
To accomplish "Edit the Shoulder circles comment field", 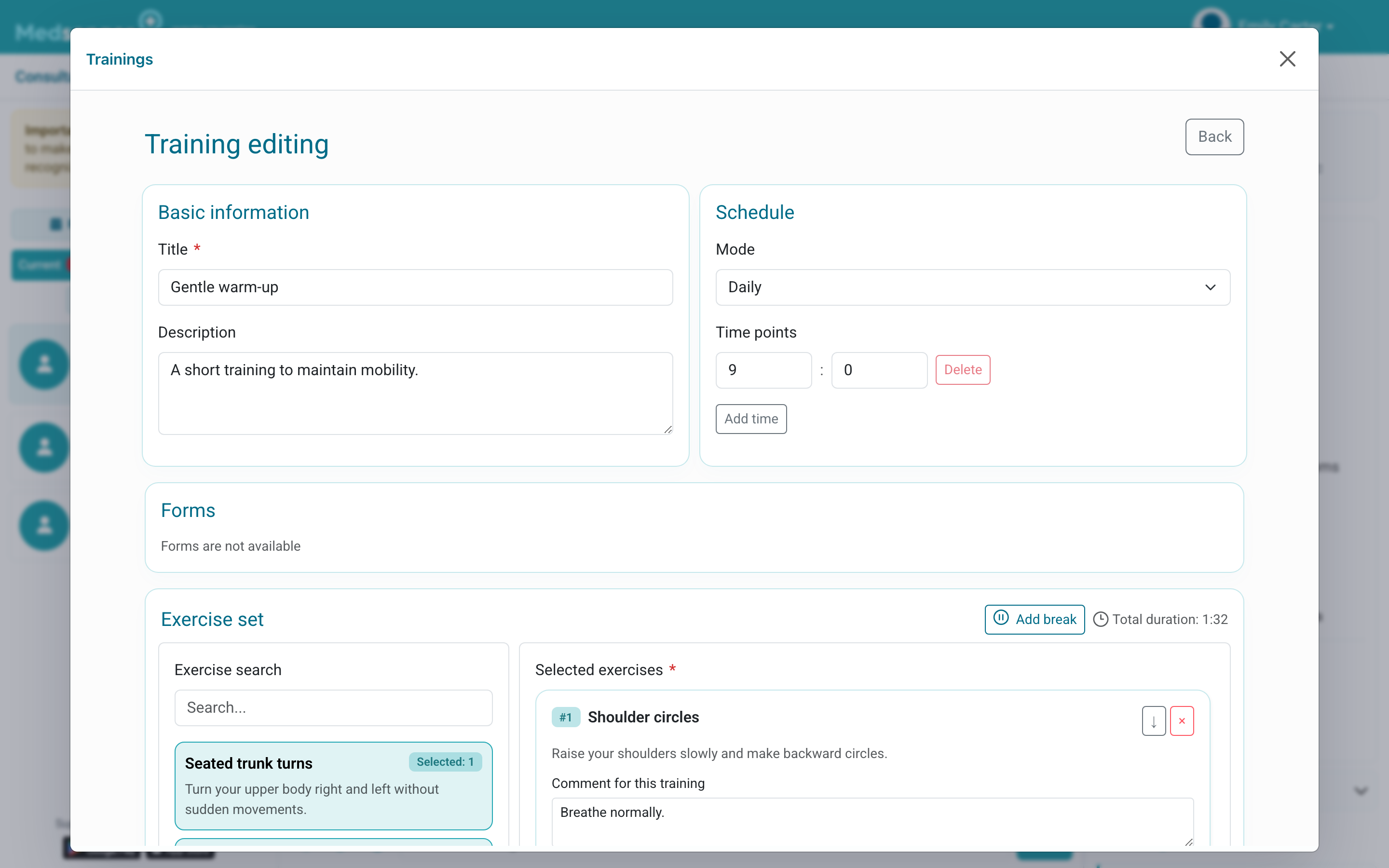I will click(x=872, y=822).
